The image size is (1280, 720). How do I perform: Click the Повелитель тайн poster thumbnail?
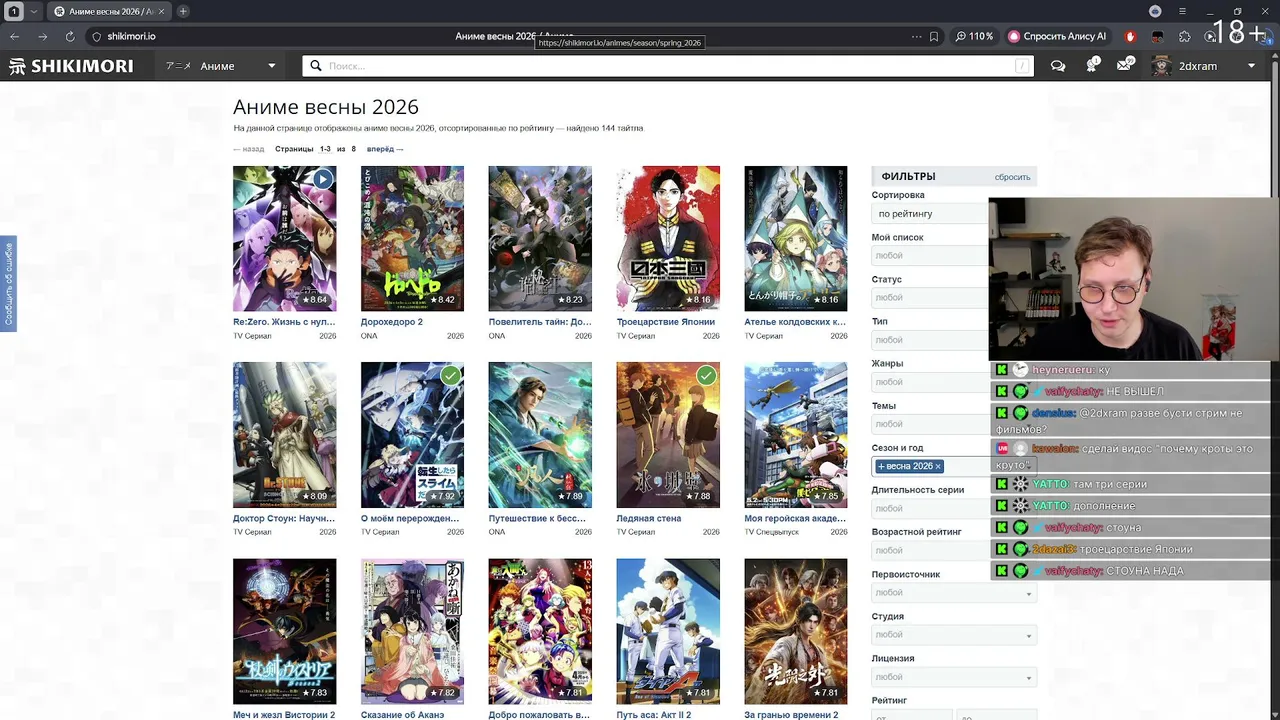tap(540, 238)
